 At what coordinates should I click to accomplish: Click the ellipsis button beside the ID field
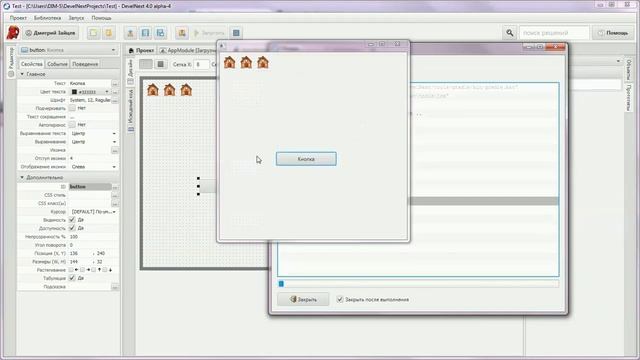tap(115, 187)
